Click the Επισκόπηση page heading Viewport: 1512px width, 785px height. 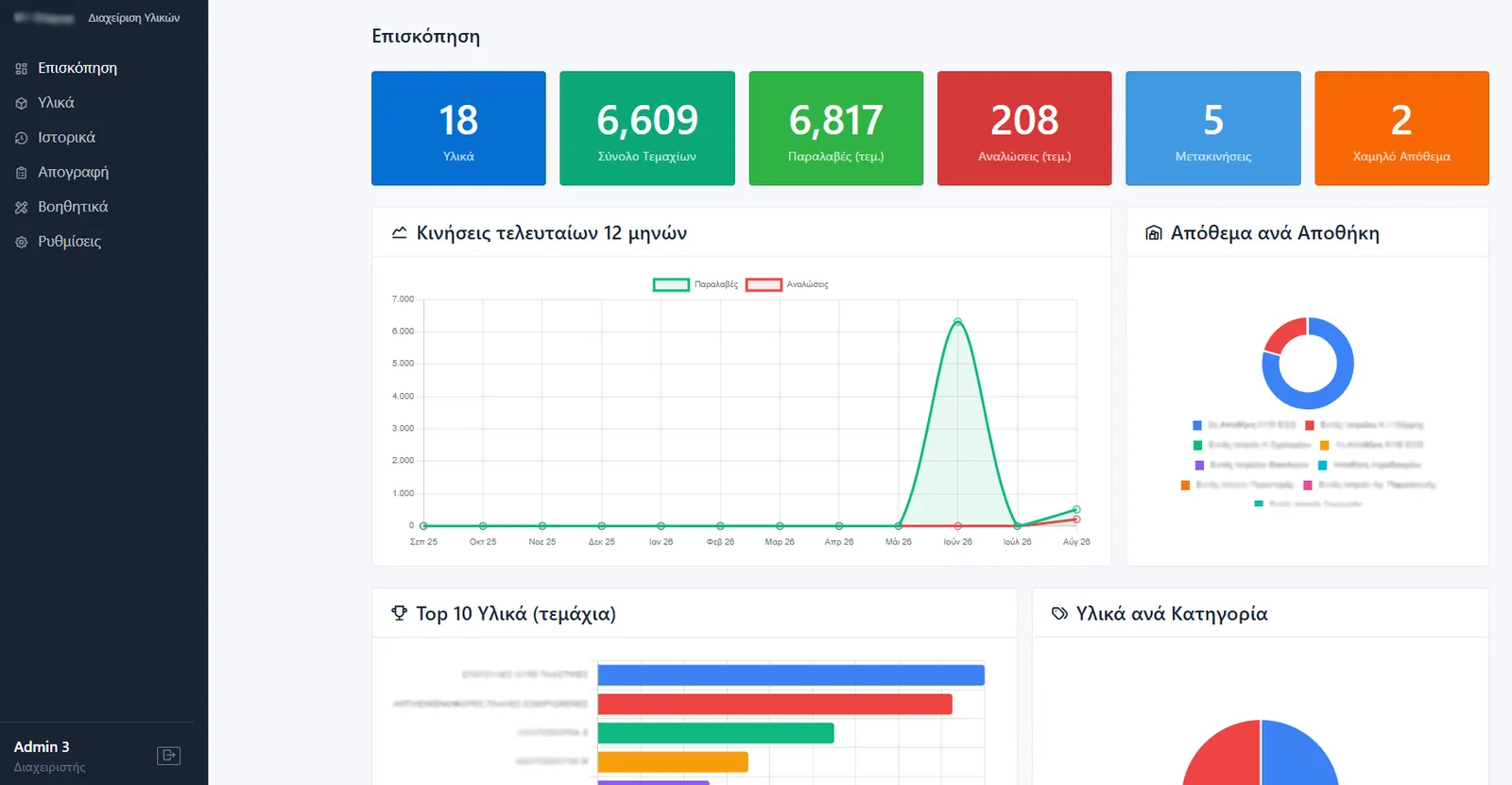coord(426,36)
